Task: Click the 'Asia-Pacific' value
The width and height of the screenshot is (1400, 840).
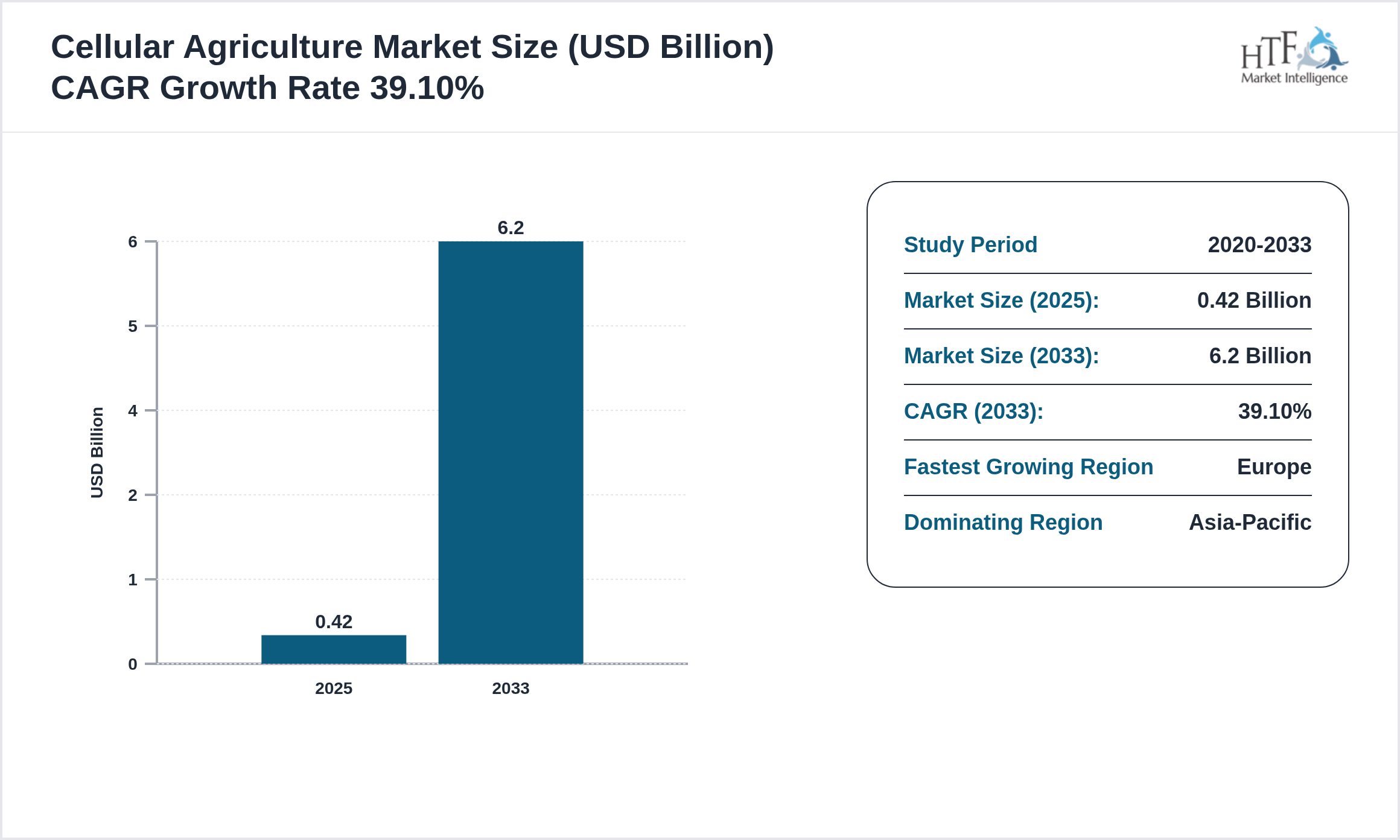Action: coord(1250,523)
